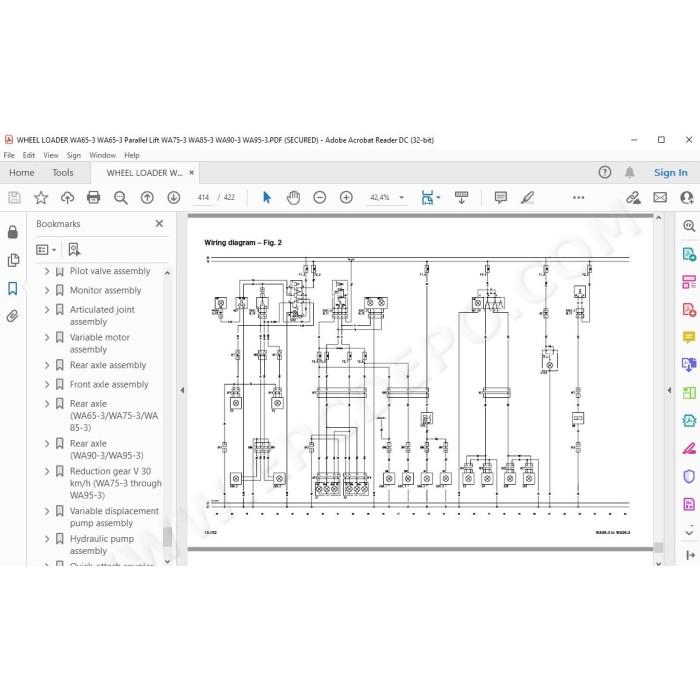Expand Variable displacement pump assembly bookmark
Viewport: 700px width, 700px height.
47,511
